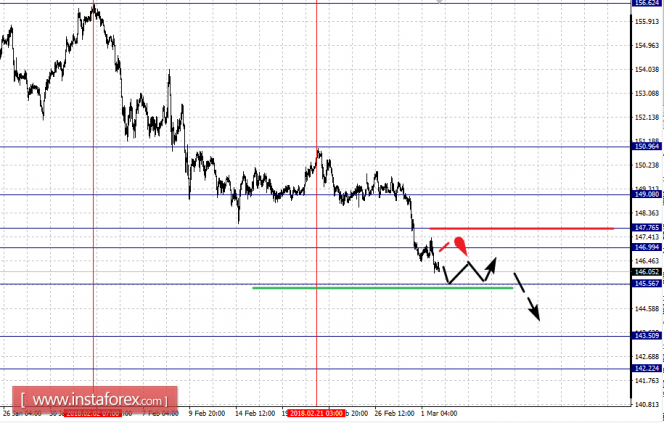
Task: Select the green horizontal support line
Action: pyautogui.click(x=382, y=288)
